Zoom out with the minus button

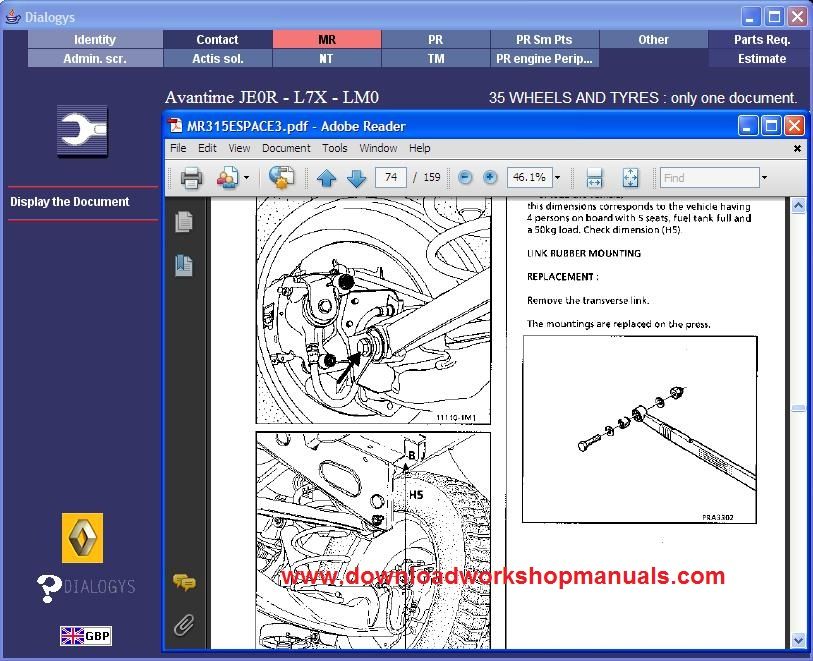tap(465, 177)
